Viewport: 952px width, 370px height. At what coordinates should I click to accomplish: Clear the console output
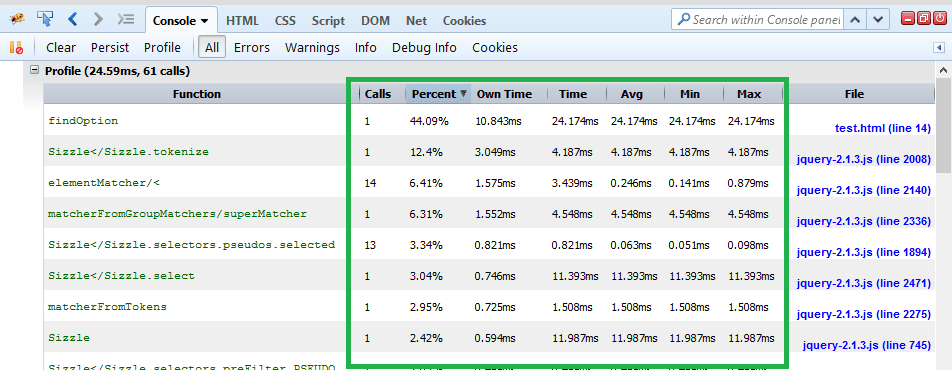pyautogui.click(x=61, y=47)
